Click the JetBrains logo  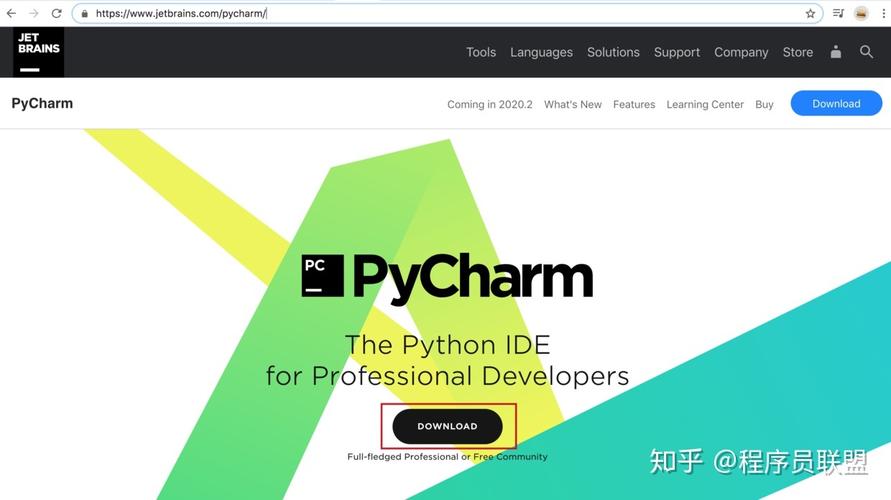click(x=39, y=52)
